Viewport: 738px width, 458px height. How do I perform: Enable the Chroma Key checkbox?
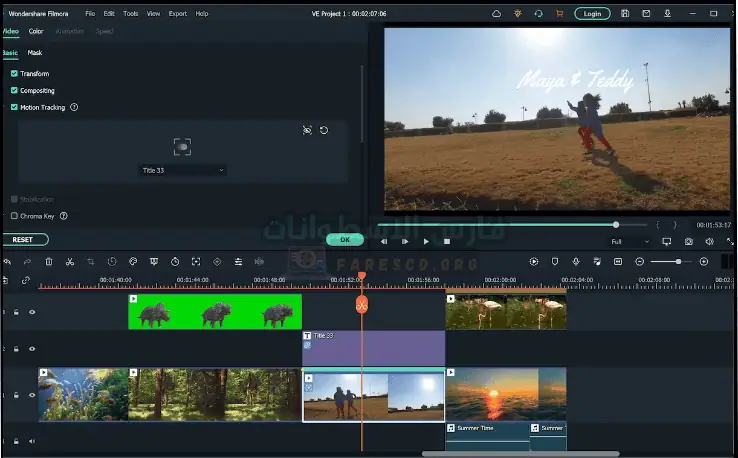tap(14, 216)
